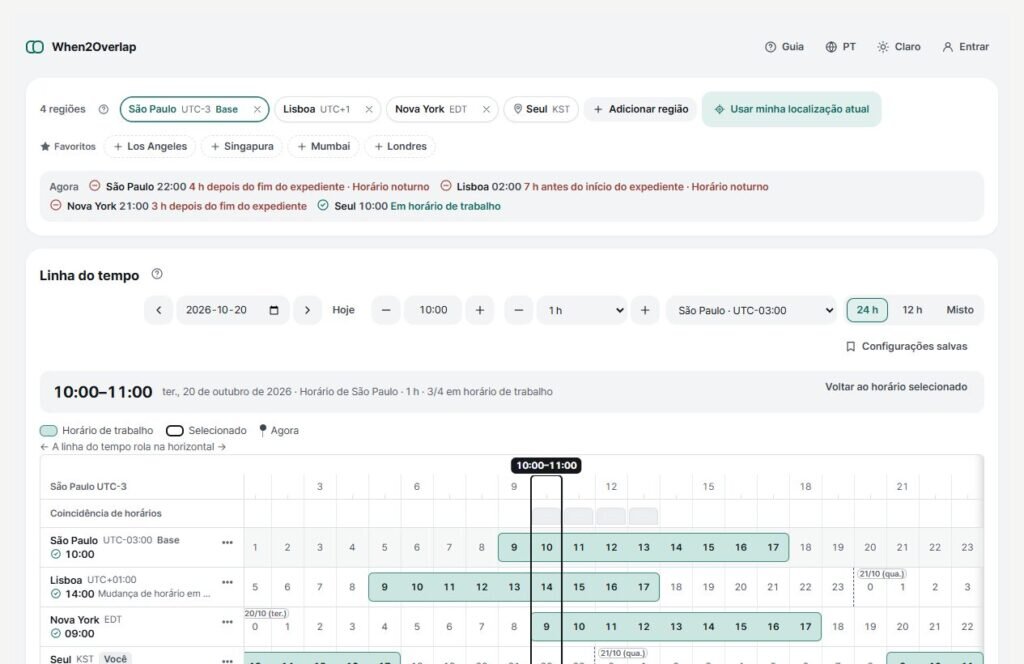Add Singapura from favorites
The width and height of the screenshot is (1024, 664).
(242, 146)
